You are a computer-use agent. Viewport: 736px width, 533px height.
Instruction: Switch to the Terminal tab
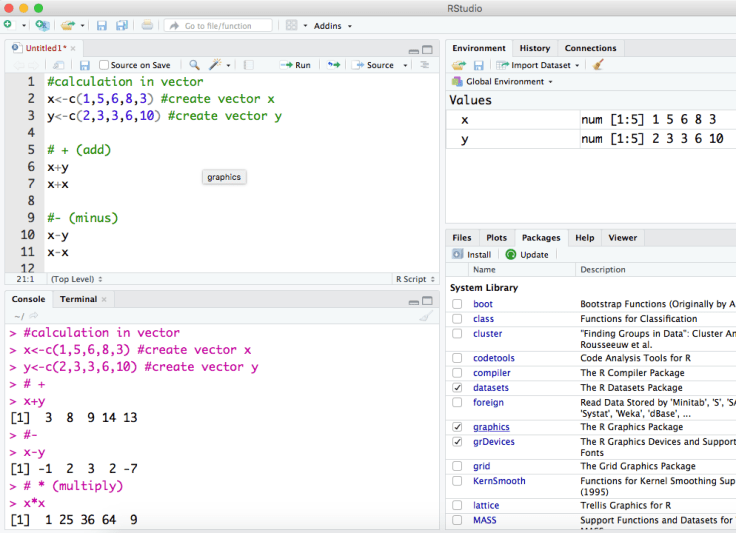point(78,299)
